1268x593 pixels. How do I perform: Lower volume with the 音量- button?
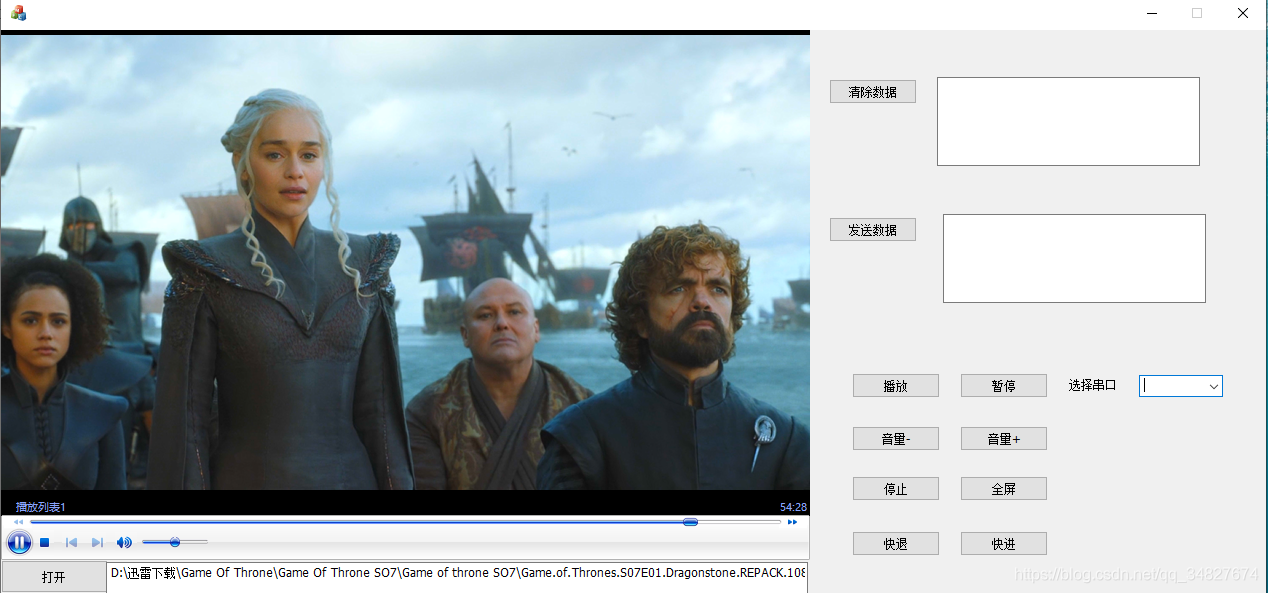896,439
